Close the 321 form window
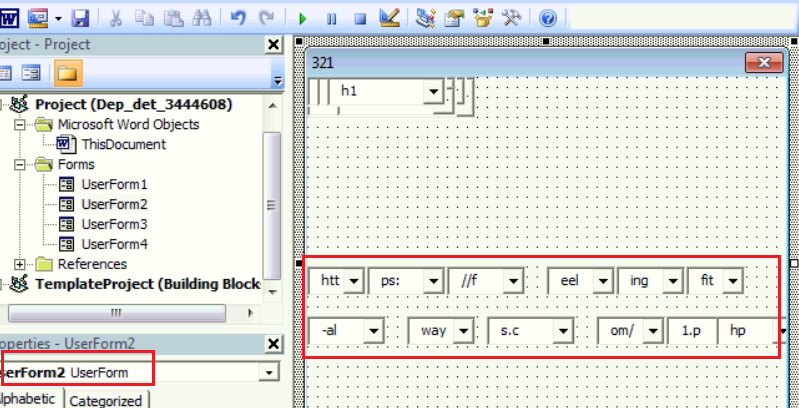 764,63
